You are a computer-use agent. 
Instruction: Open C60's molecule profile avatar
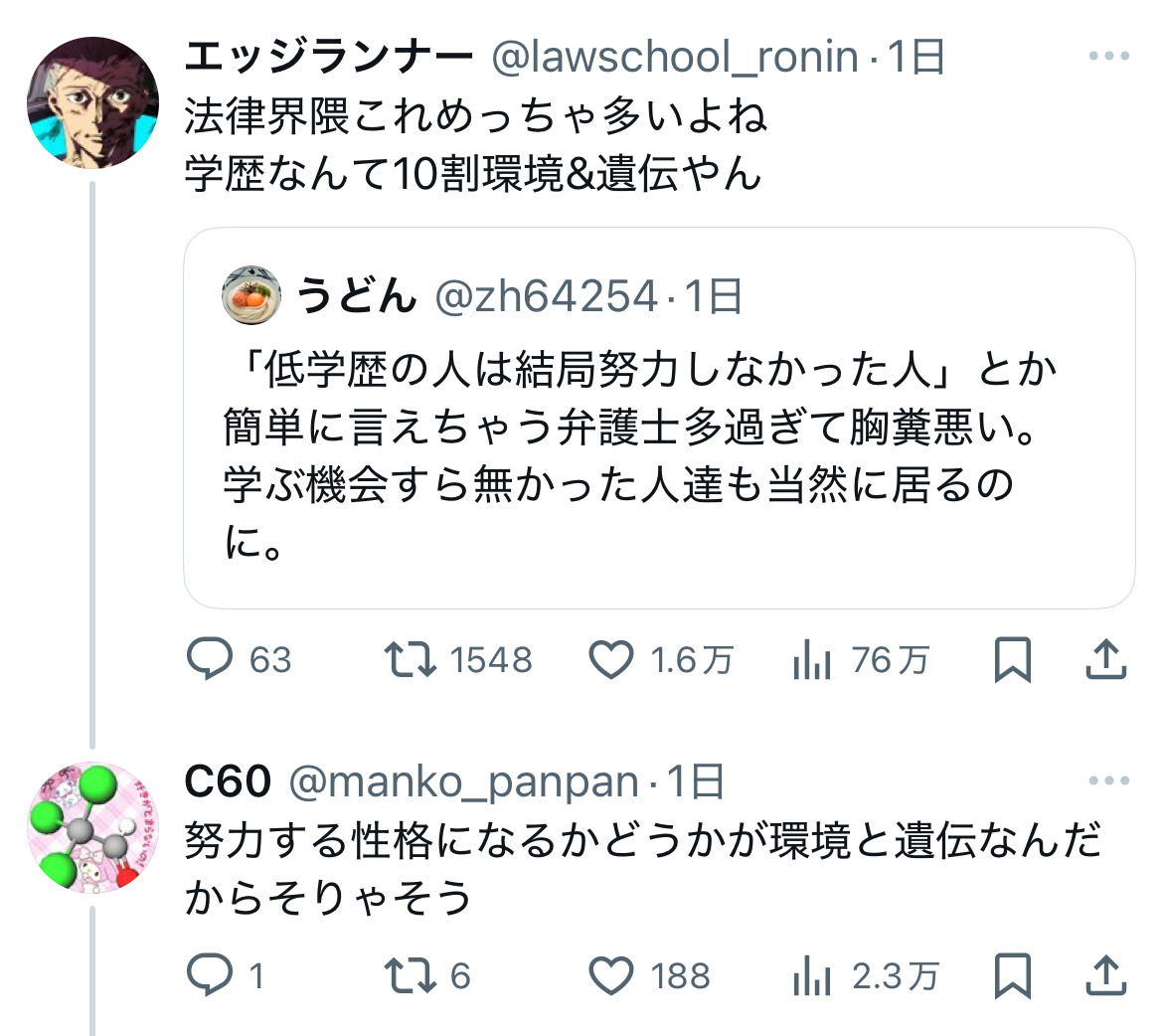[x=92, y=827]
